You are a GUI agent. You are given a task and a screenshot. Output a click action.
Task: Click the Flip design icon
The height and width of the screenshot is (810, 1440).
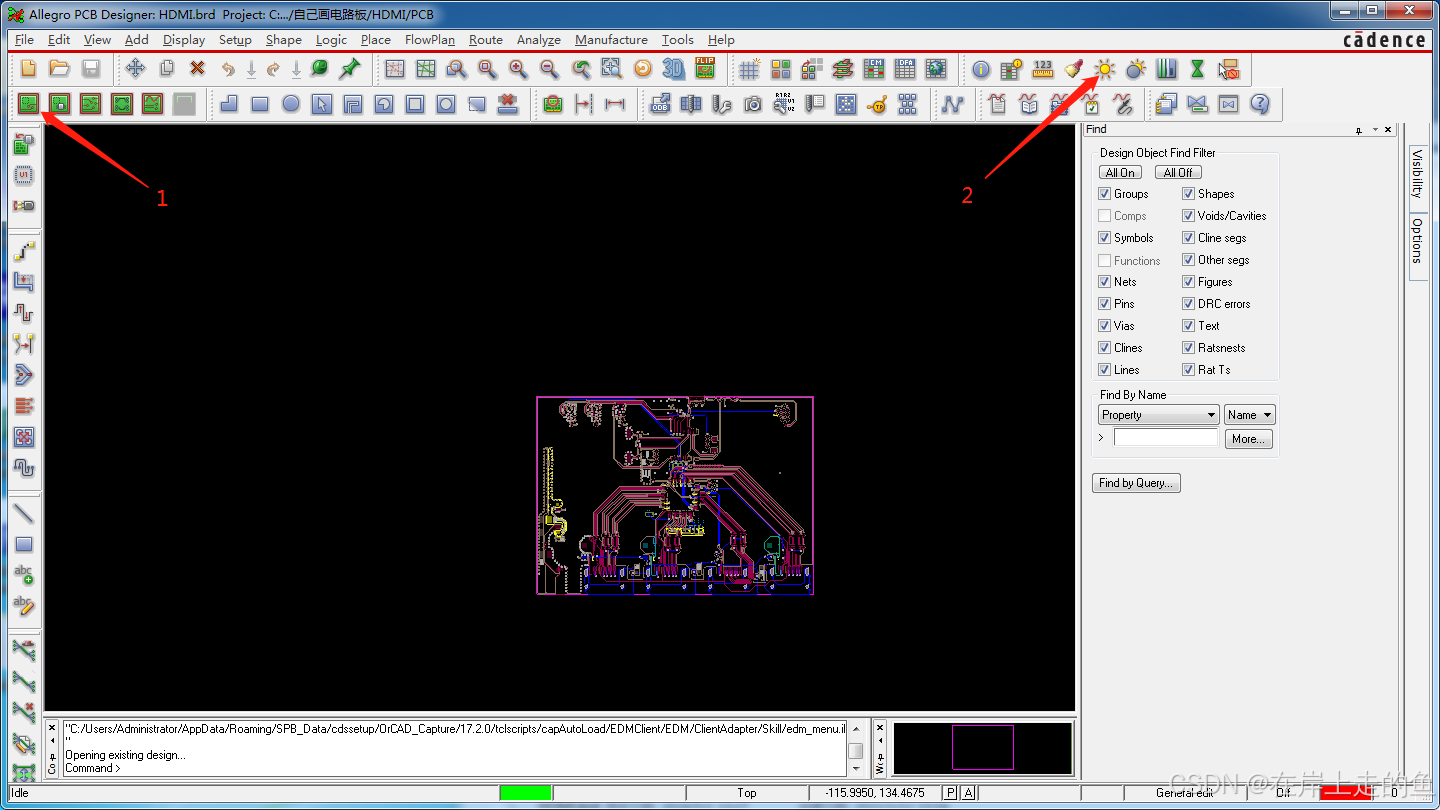click(x=705, y=69)
